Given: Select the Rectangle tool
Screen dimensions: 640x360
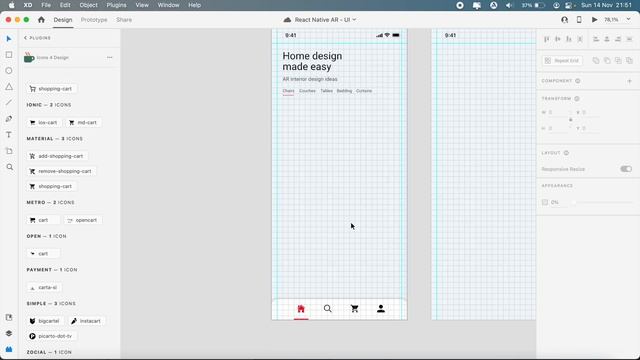Looking at the screenshot, I should (x=9, y=55).
